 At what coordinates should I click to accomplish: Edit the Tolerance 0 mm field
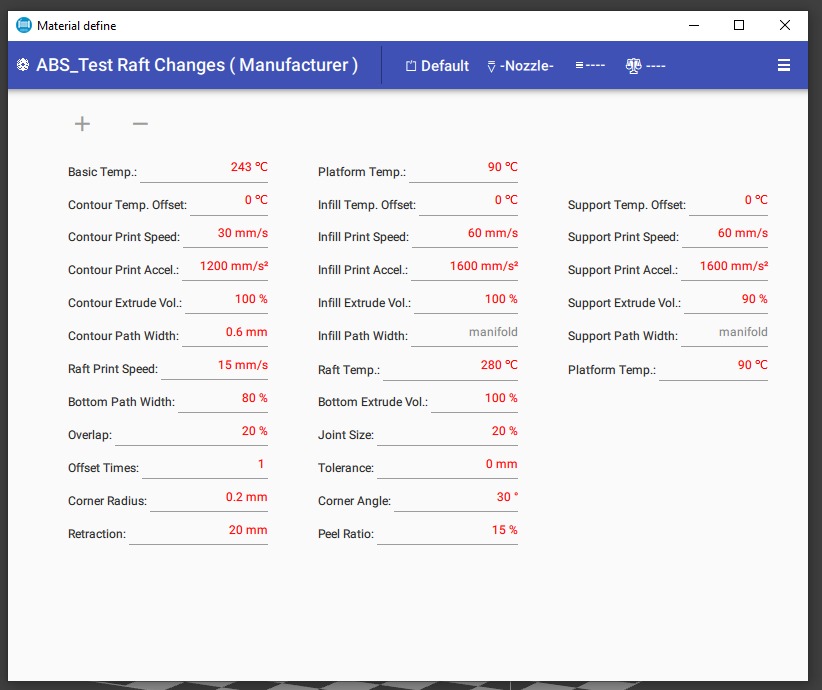[448, 465]
